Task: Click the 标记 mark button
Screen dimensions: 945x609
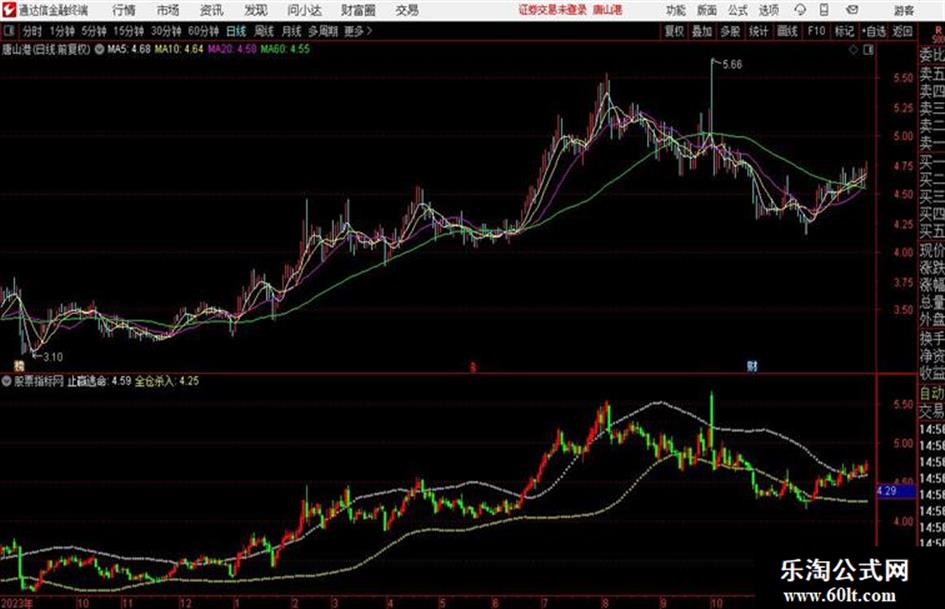Action: pyautogui.click(x=844, y=31)
